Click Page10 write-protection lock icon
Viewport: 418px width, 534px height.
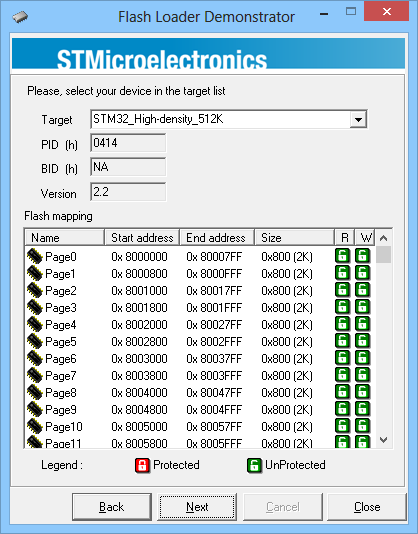pyautogui.click(x=362, y=426)
